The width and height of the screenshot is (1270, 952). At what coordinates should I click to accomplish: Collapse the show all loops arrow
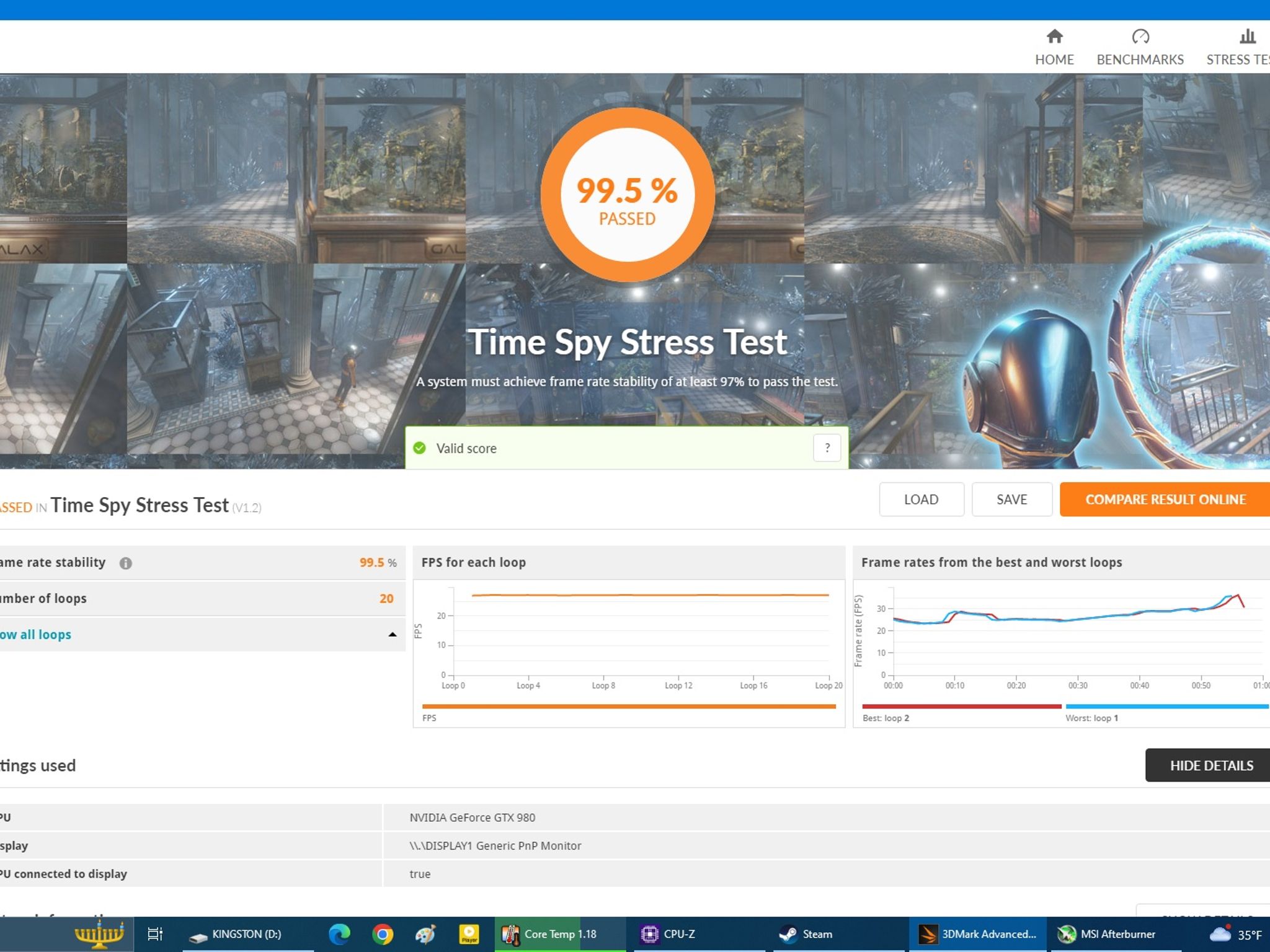click(x=392, y=634)
